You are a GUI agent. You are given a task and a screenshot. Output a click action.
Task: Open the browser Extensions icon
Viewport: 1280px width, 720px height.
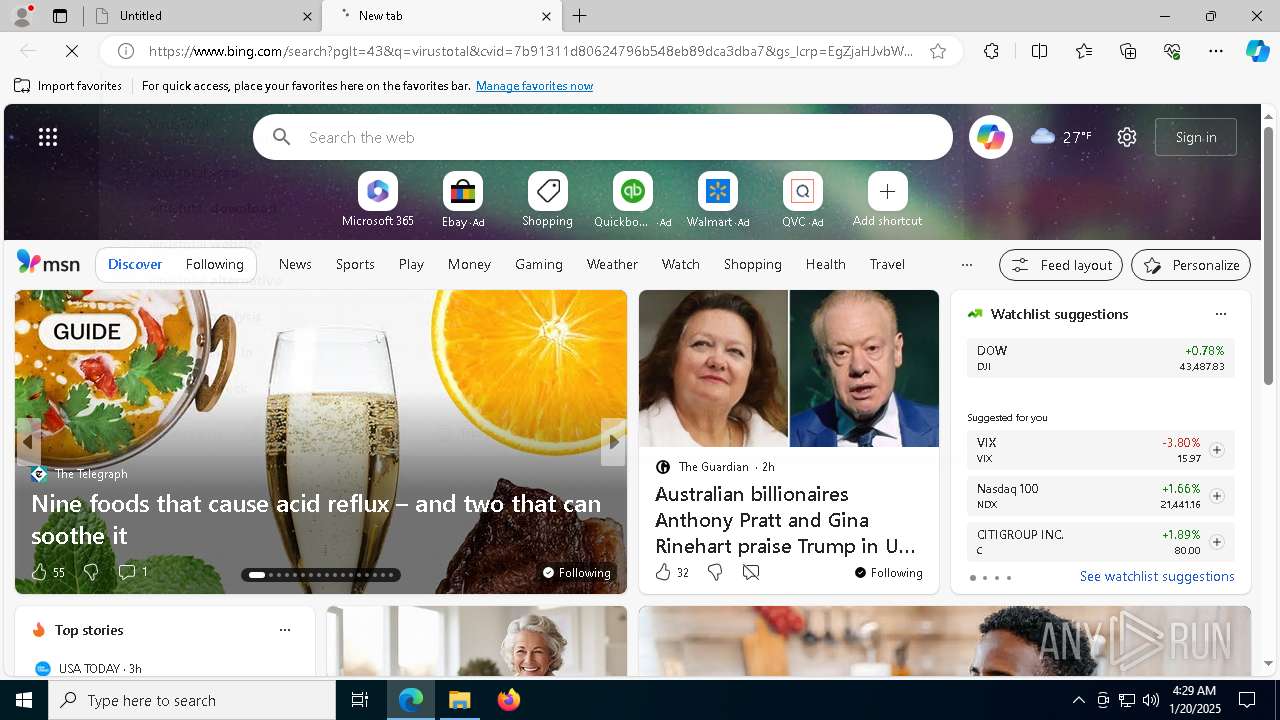point(991,51)
